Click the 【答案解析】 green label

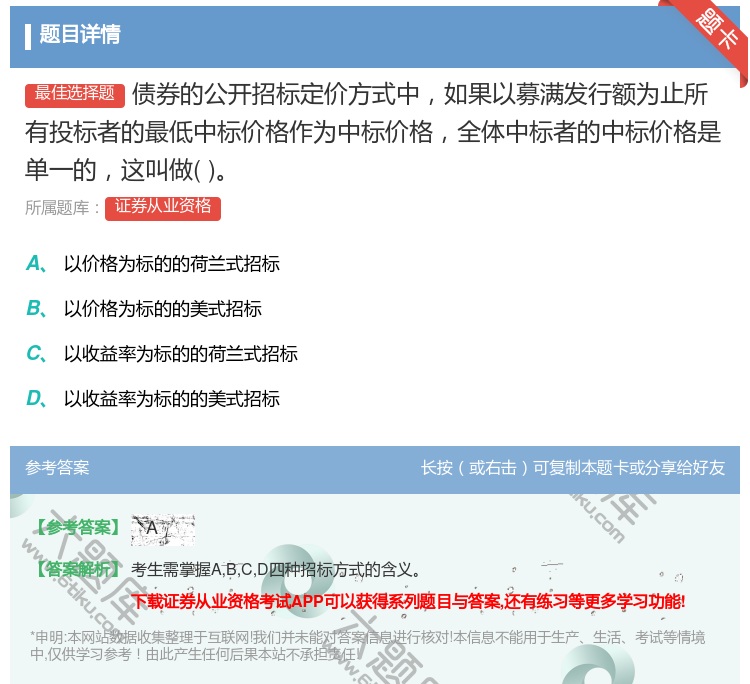coord(79,569)
